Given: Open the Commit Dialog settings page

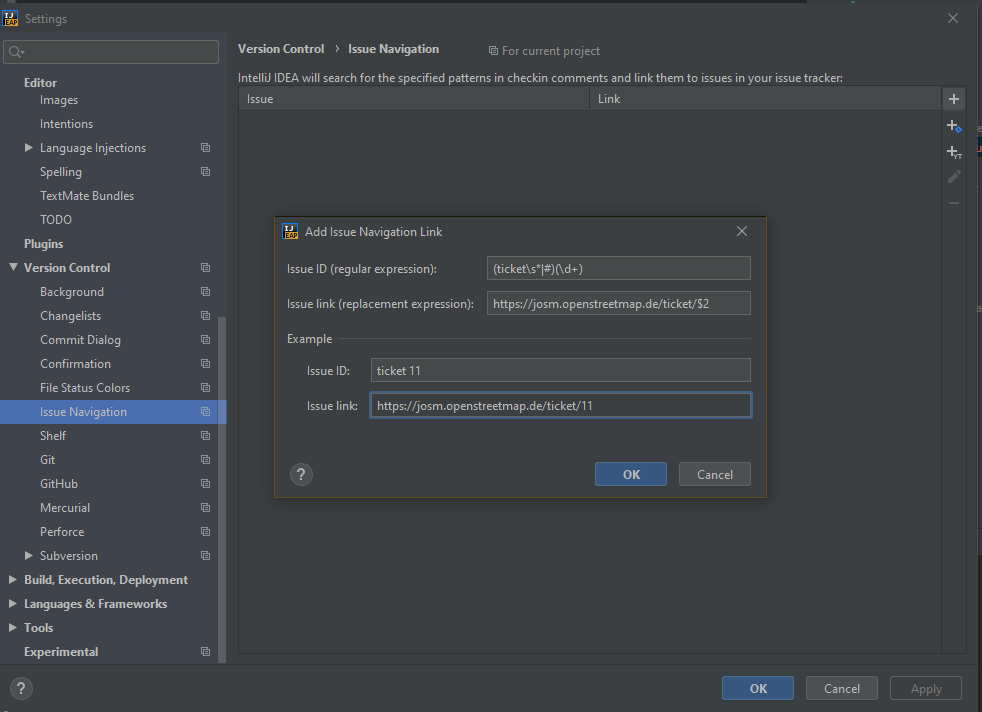Looking at the screenshot, I should point(80,340).
